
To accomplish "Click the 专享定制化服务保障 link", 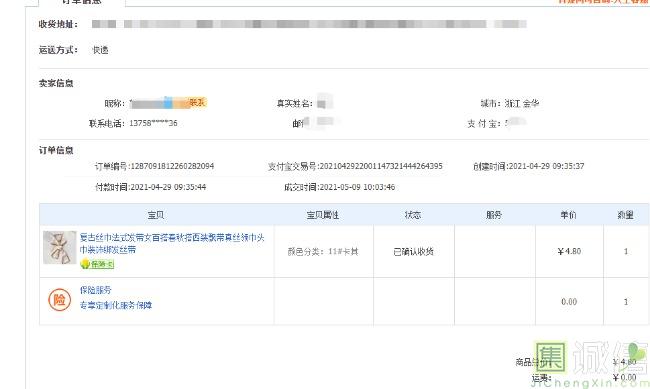I will point(116,305).
